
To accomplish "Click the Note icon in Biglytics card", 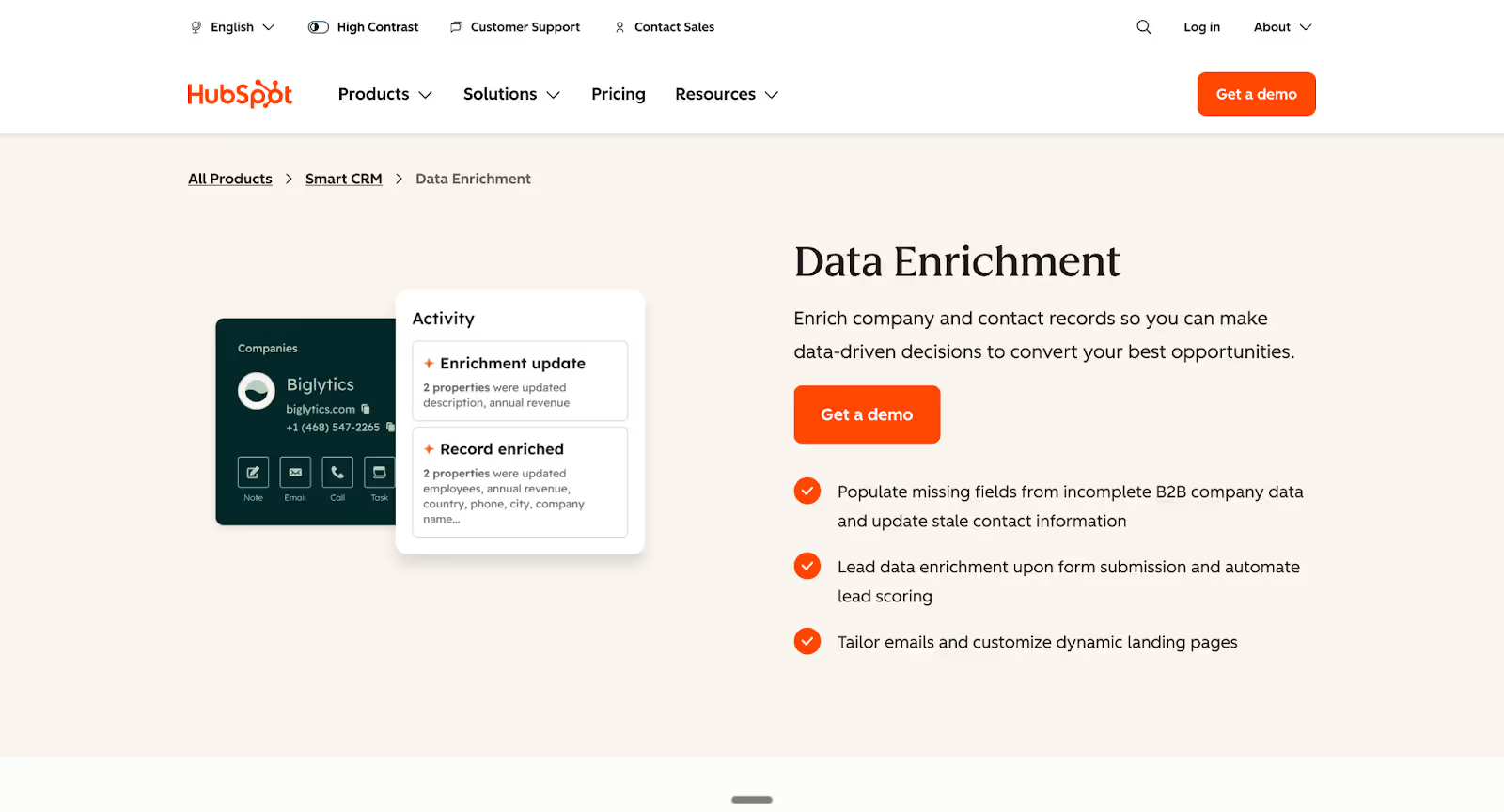I will click(253, 472).
